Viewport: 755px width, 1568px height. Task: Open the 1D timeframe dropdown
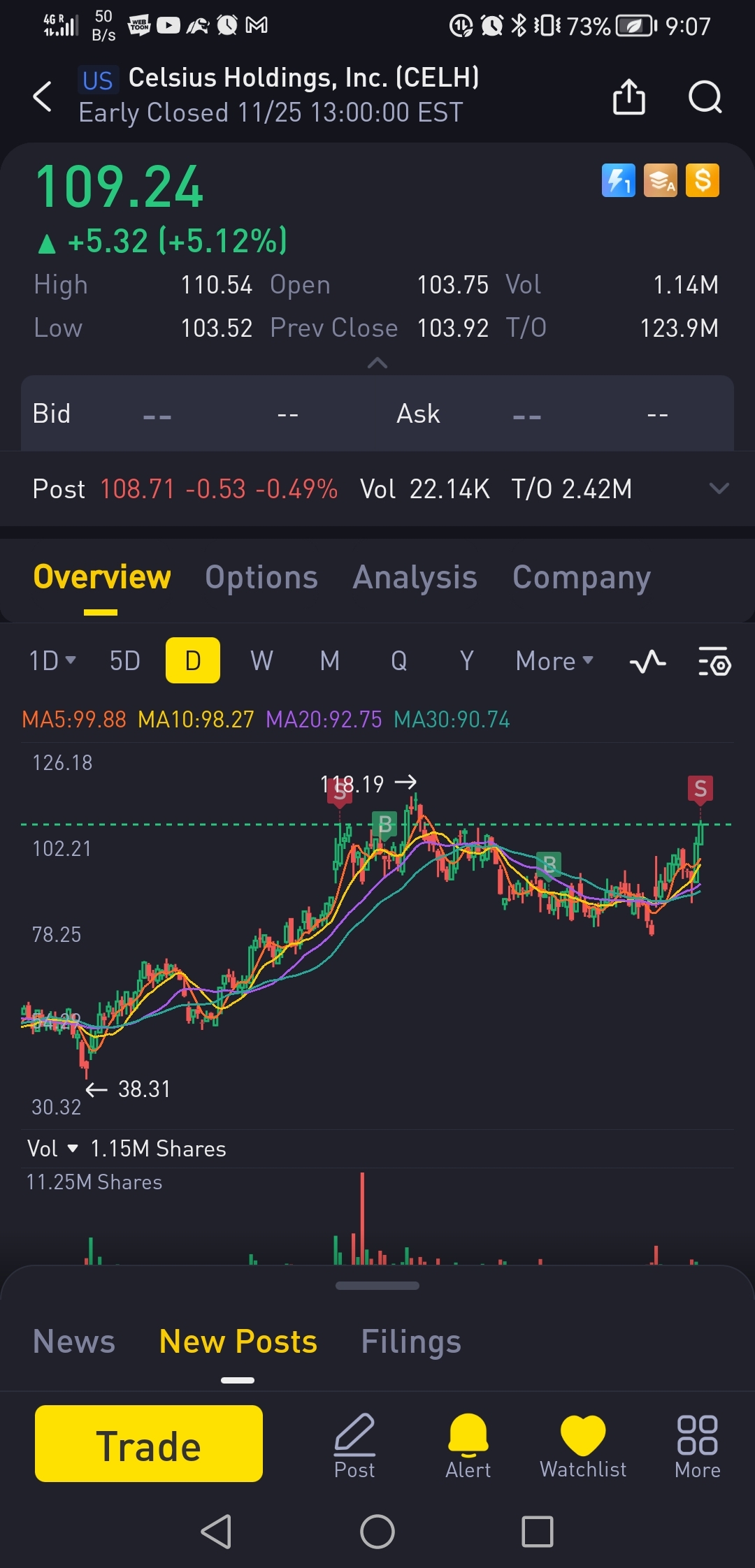pos(52,660)
